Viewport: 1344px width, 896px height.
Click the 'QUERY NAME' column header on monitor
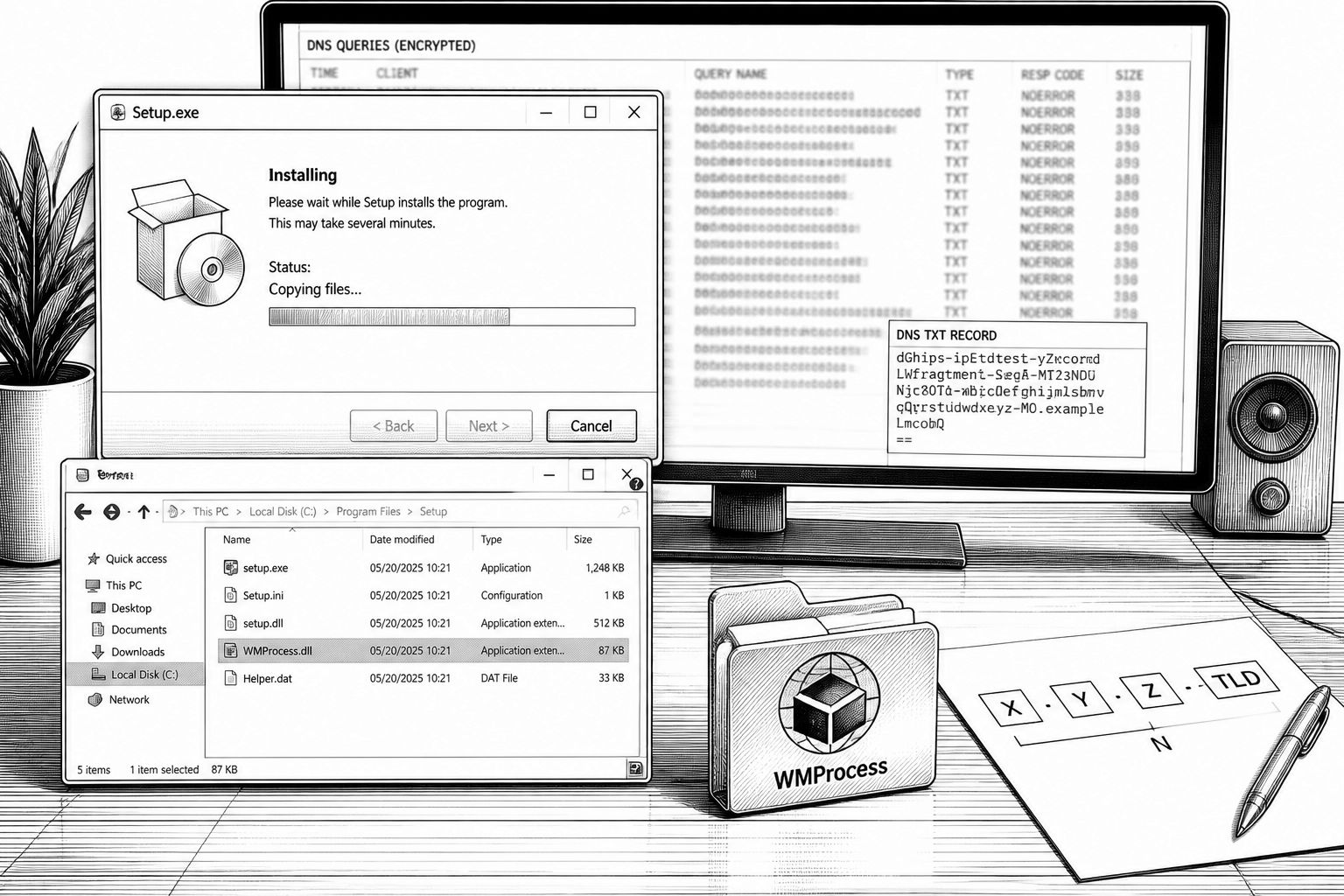730,74
